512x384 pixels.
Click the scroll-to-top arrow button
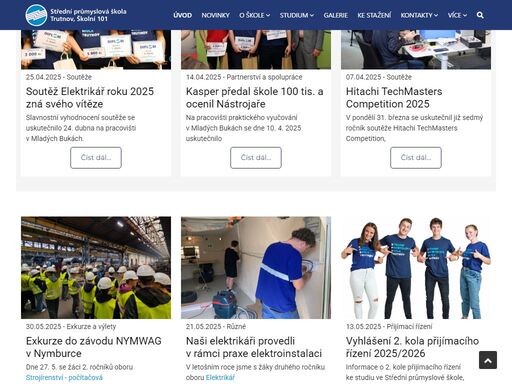pos(488,360)
